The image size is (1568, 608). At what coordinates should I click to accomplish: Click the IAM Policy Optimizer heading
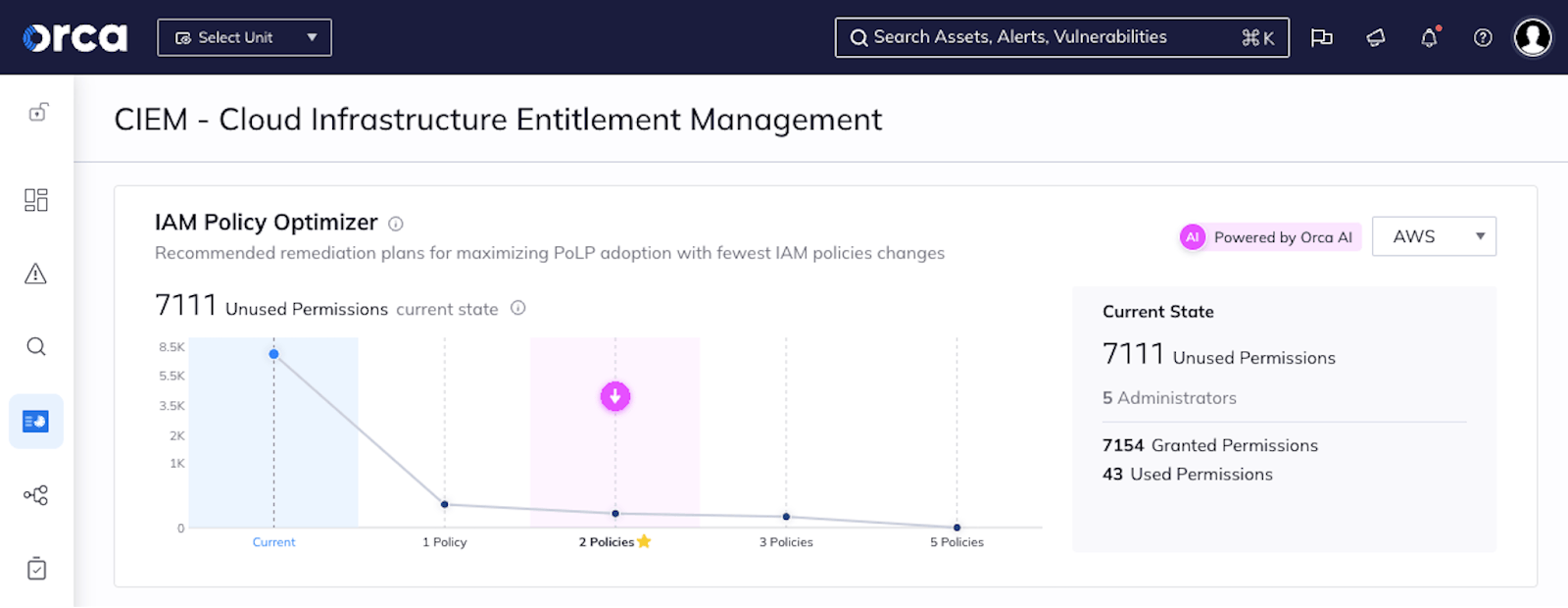pyautogui.click(x=266, y=223)
